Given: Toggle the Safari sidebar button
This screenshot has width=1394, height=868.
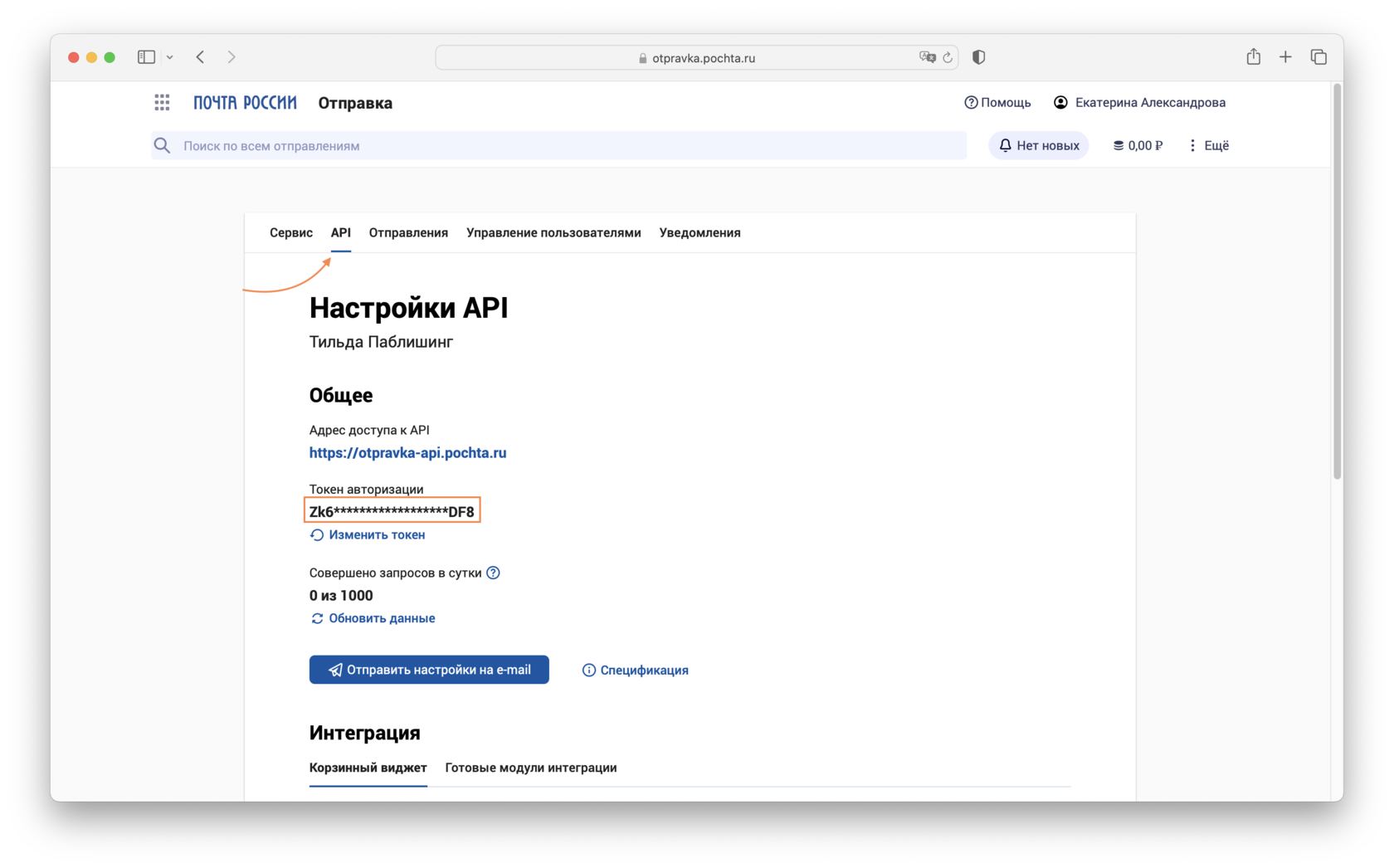Looking at the screenshot, I should [x=147, y=57].
